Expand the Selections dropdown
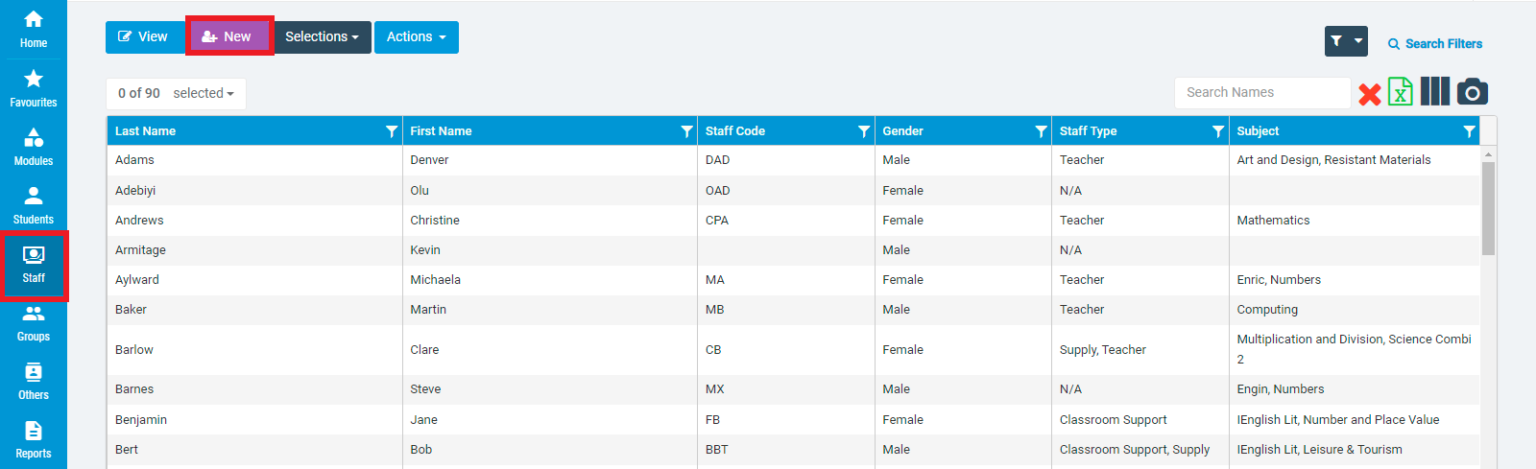The image size is (1536, 469). click(322, 37)
